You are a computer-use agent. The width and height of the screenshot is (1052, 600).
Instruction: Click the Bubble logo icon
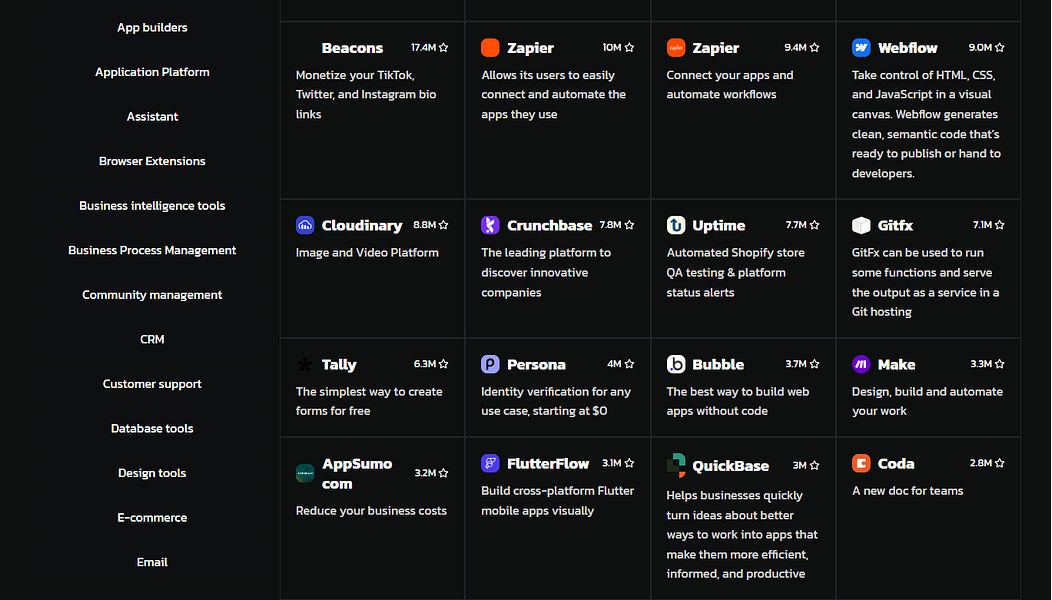tap(675, 364)
